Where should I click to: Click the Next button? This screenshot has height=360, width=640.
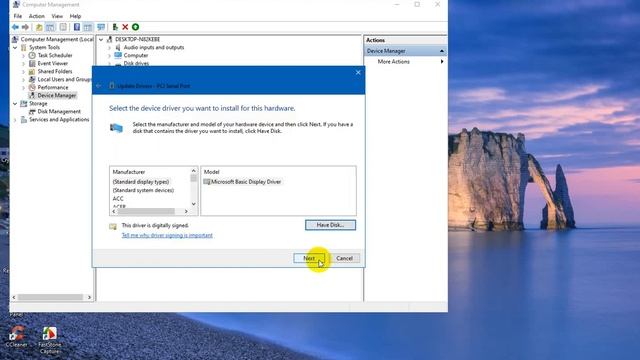(x=309, y=258)
